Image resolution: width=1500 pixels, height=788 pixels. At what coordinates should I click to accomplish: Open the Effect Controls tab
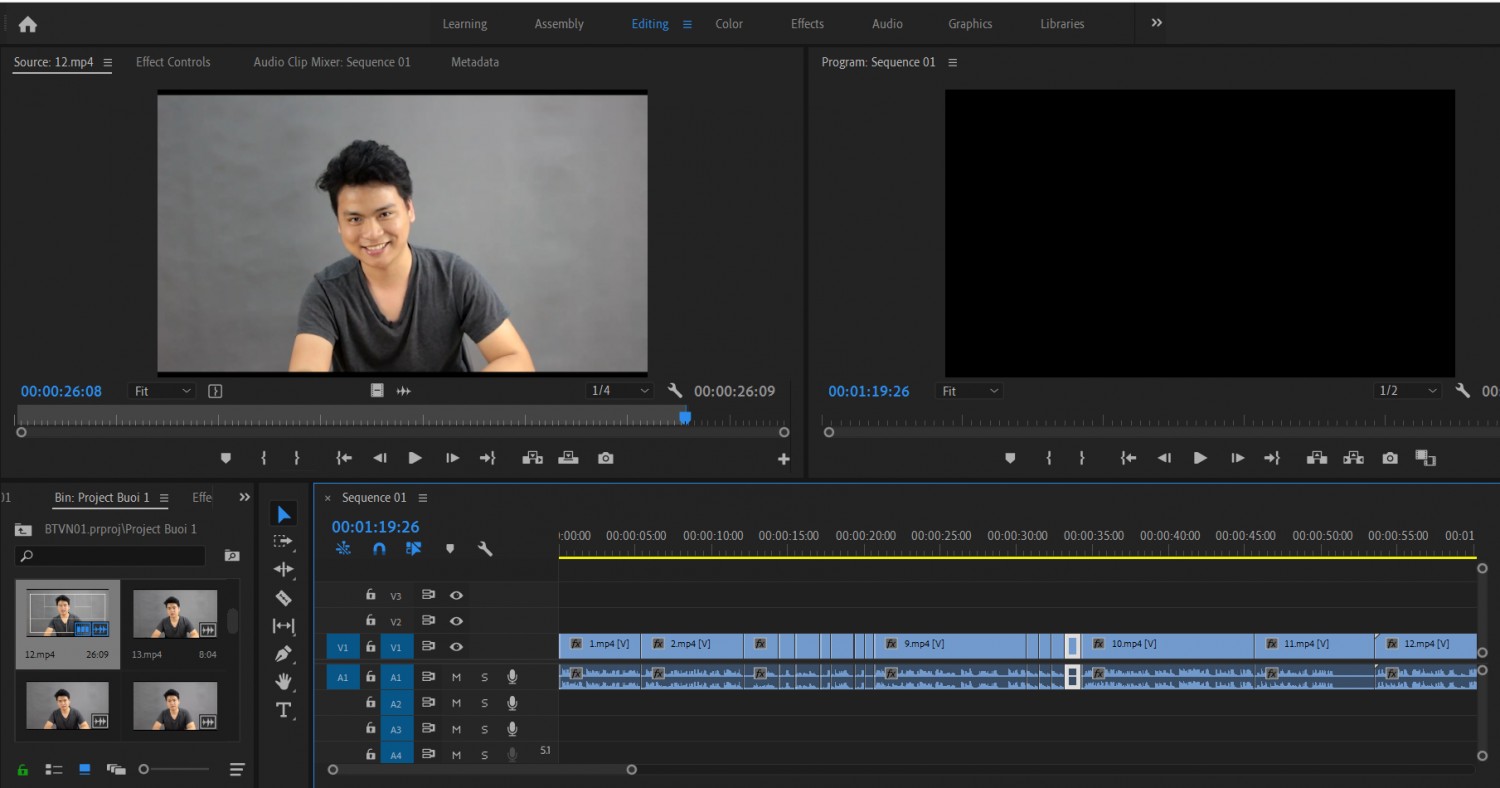(x=173, y=62)
